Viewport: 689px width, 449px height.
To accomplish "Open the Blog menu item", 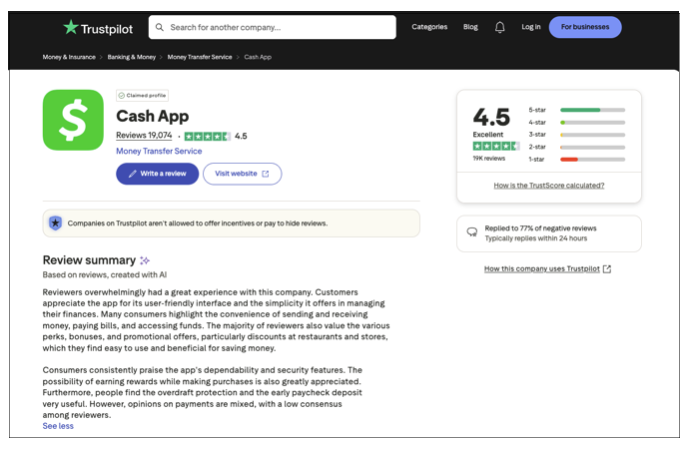I will (470, 27).
